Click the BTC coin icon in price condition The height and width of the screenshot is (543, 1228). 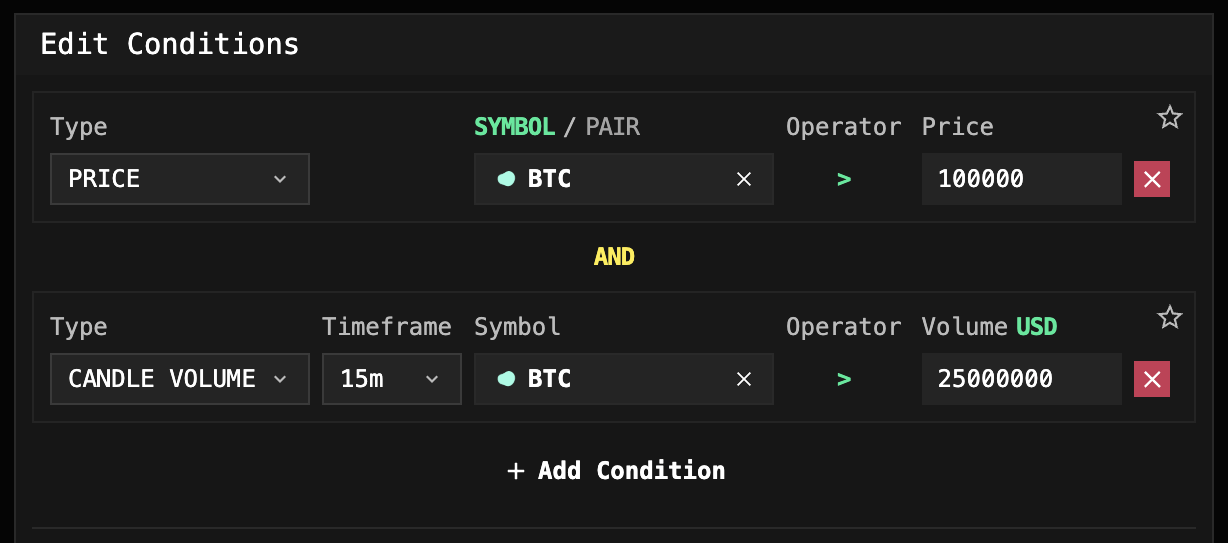[x=507, y=179]
